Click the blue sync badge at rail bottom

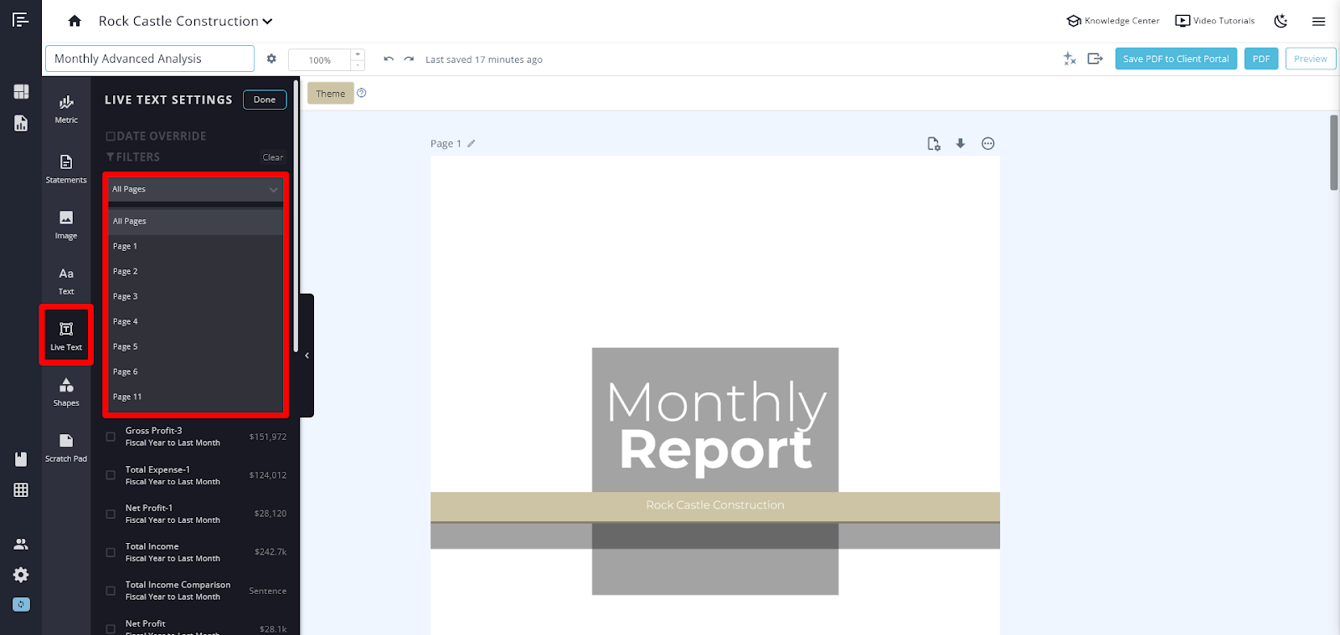click(x=21, y=604)
